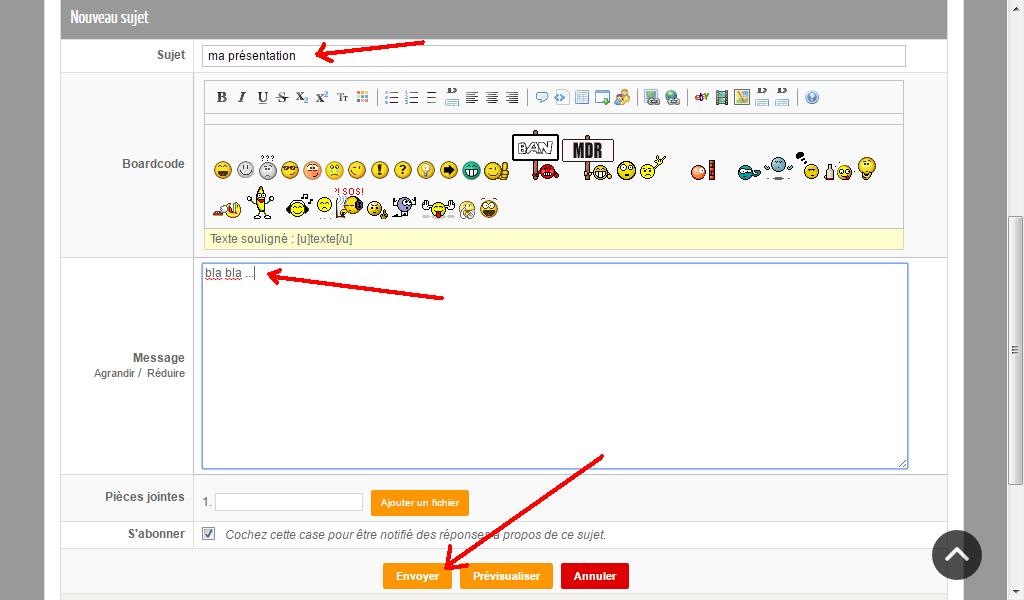Open the font size tool
The image size is (1024, 600).
(x=342, y=97)
